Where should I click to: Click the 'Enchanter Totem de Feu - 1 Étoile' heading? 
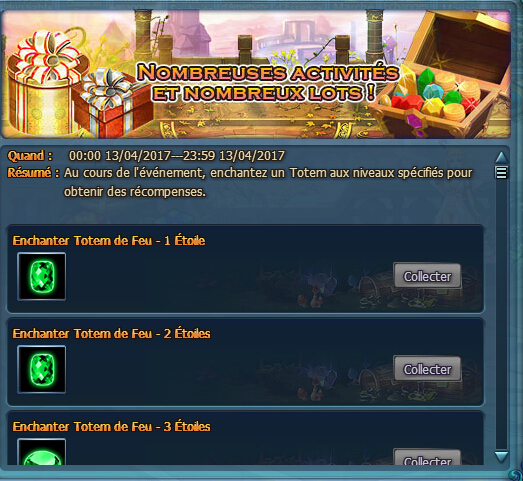pyautogui.click(x=109, y=240)
